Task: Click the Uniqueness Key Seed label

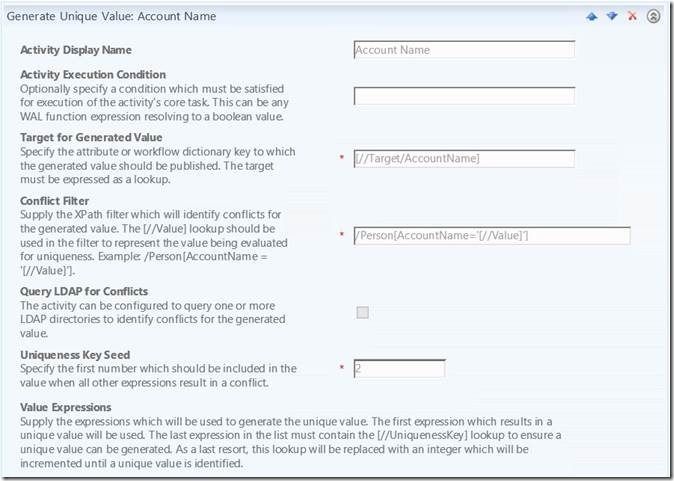Action: pos(76,355)
